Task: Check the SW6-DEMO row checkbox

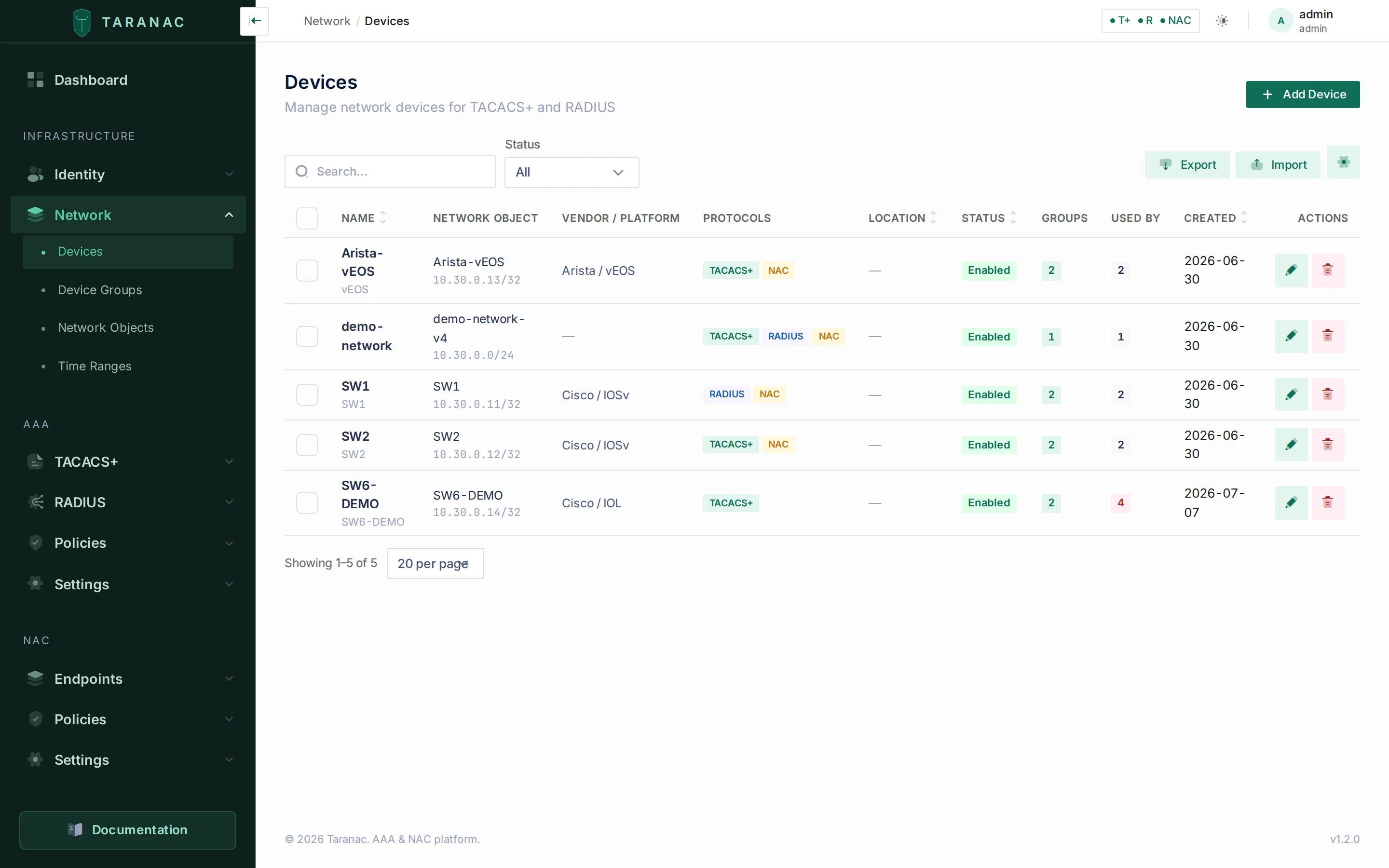Action: 307,503
